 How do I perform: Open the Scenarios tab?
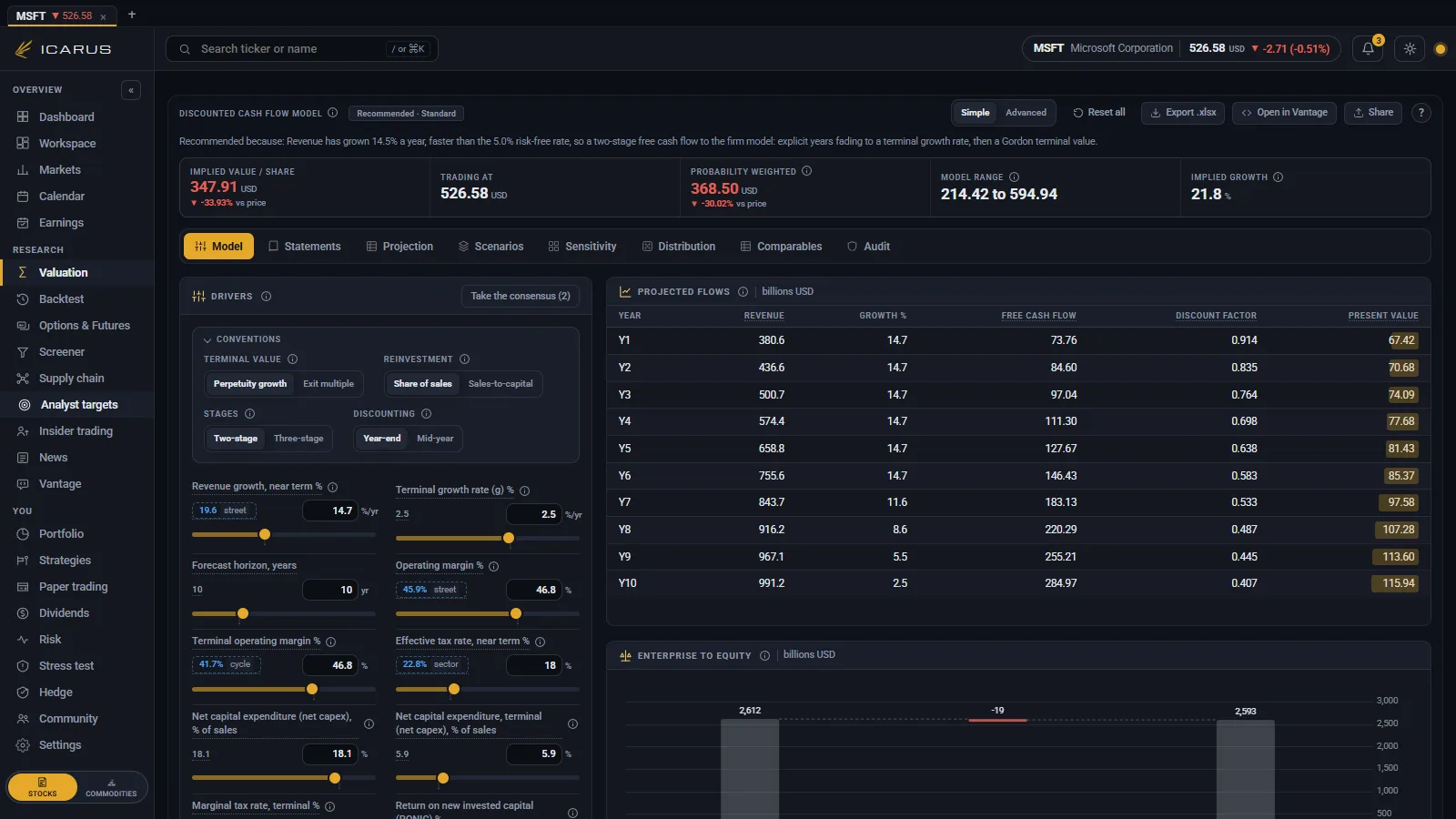(491, 247)
